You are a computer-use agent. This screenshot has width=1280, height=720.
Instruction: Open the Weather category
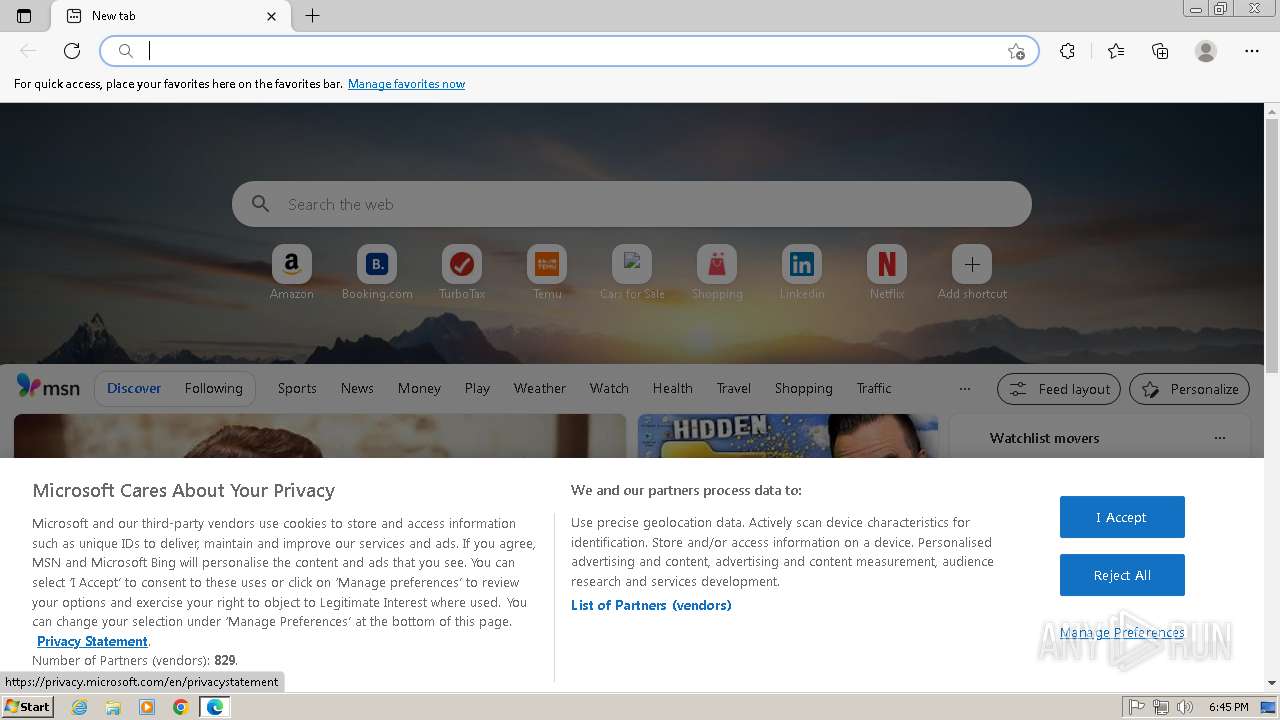pos(540,388)
